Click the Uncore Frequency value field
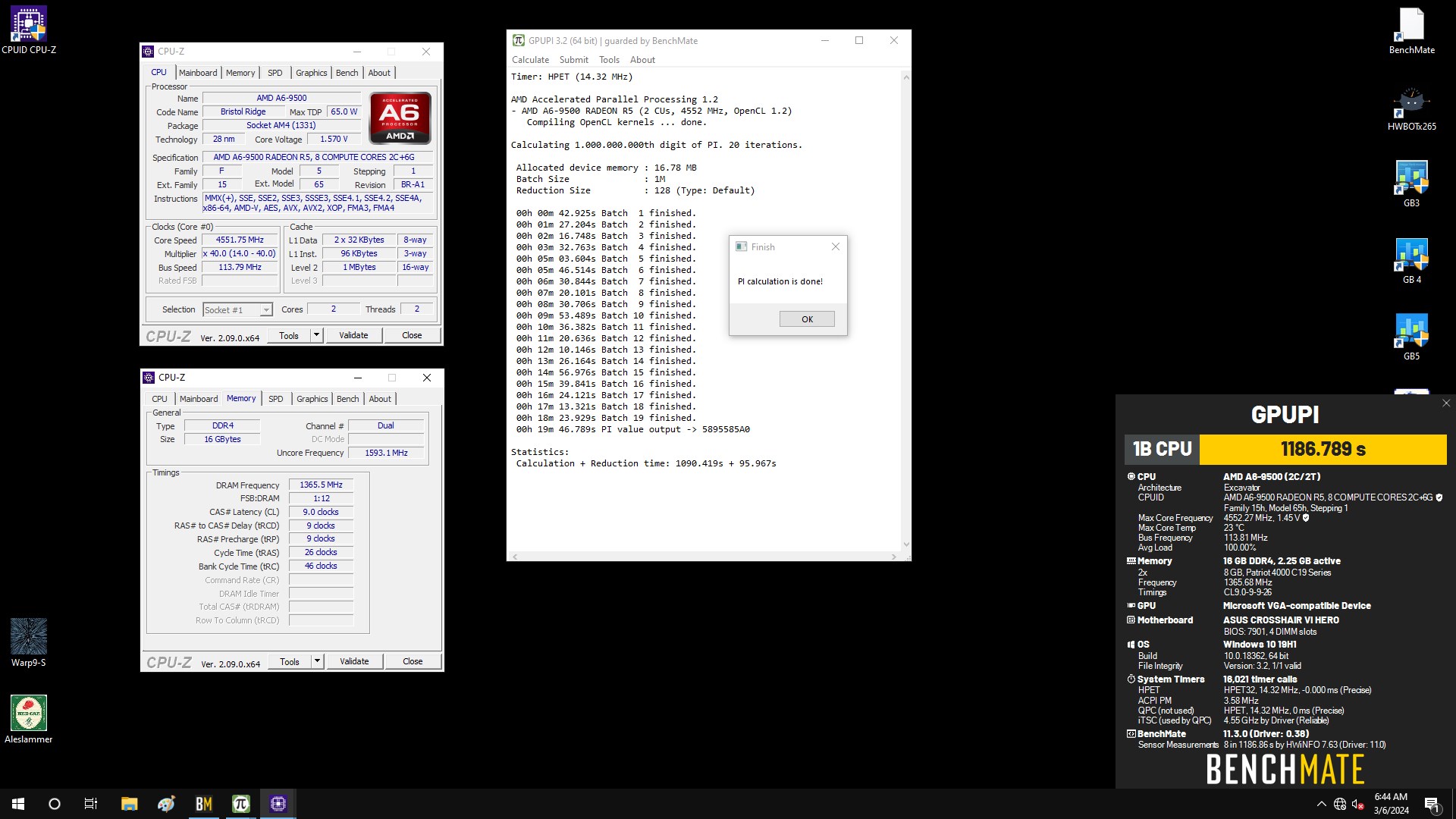Screen dimensions: 1456x819 coord(386,453)
